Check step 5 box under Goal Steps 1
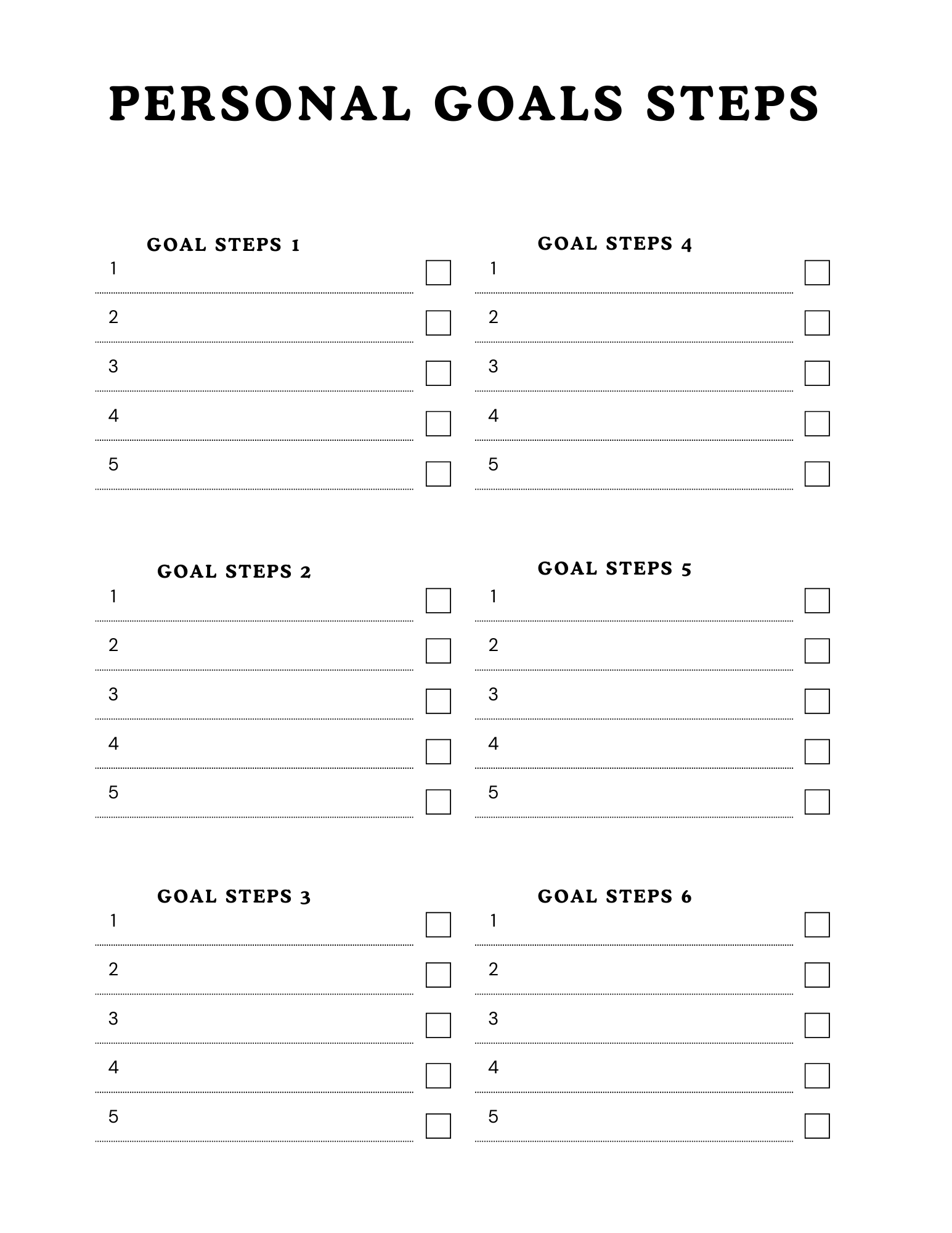This screenshot has width=952, height=1233. [x=438, y=474]
